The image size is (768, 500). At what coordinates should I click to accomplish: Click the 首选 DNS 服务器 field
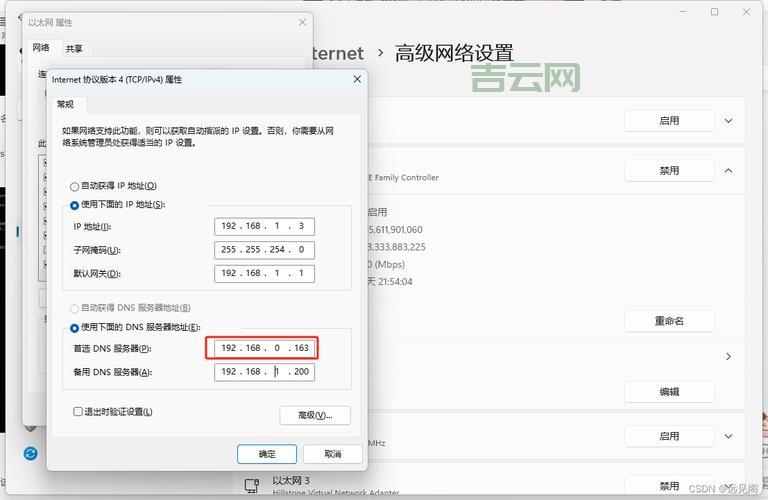point(264,348)
